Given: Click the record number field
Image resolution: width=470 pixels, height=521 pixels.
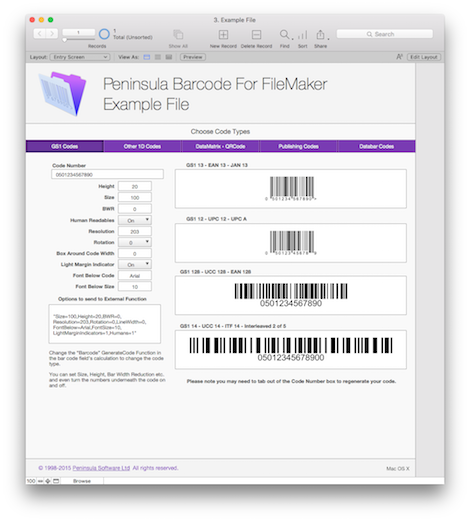Looking at the screenshot, I should pyautogui.click(x=79, y=32).
